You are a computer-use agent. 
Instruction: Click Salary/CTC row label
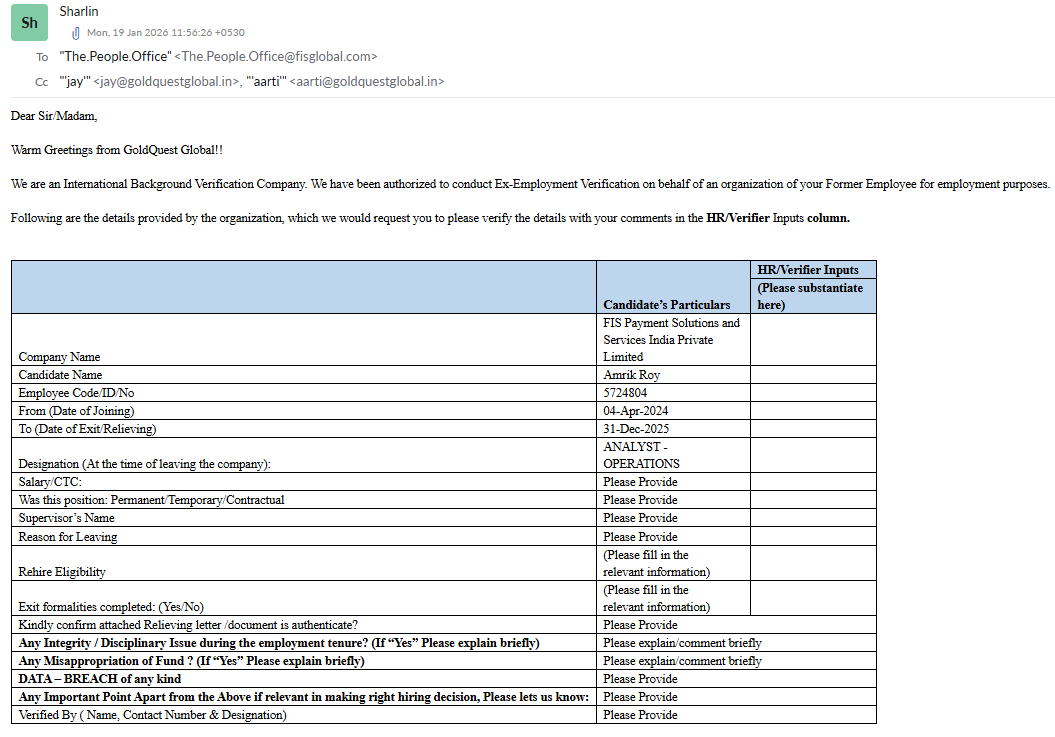pos(50,482)
